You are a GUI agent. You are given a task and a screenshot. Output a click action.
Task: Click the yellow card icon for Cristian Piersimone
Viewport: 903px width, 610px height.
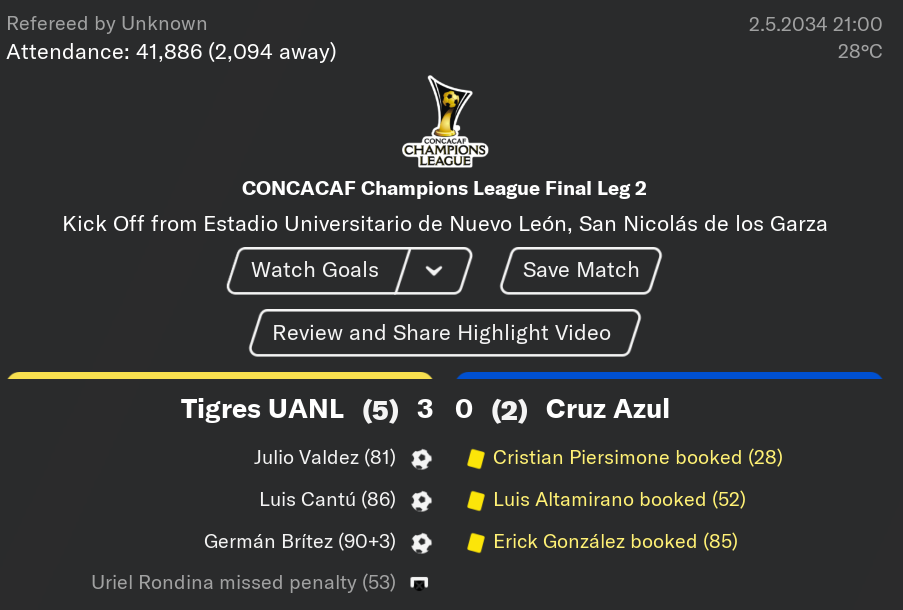476,459
